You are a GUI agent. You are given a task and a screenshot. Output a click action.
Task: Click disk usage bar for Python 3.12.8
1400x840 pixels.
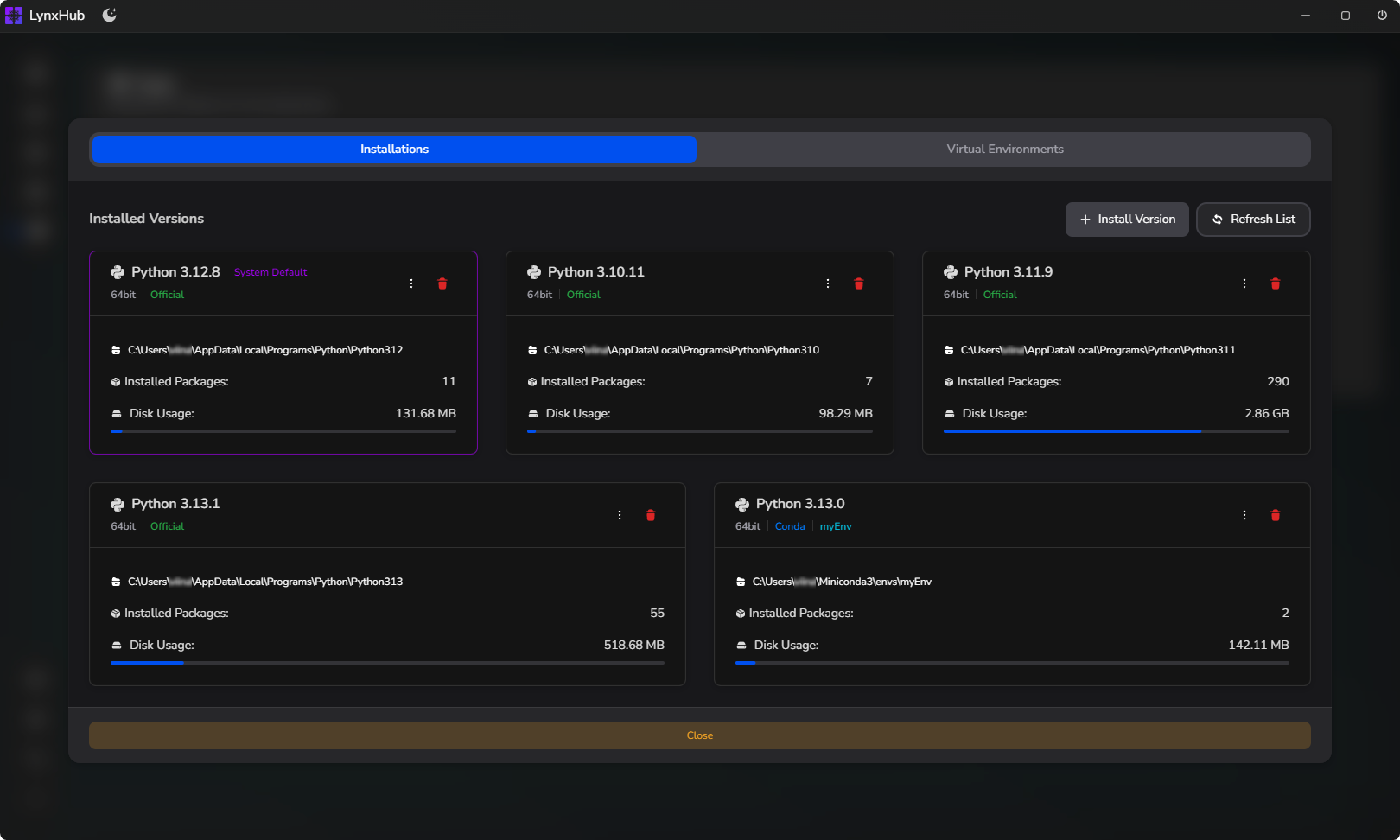click(283, 430)
